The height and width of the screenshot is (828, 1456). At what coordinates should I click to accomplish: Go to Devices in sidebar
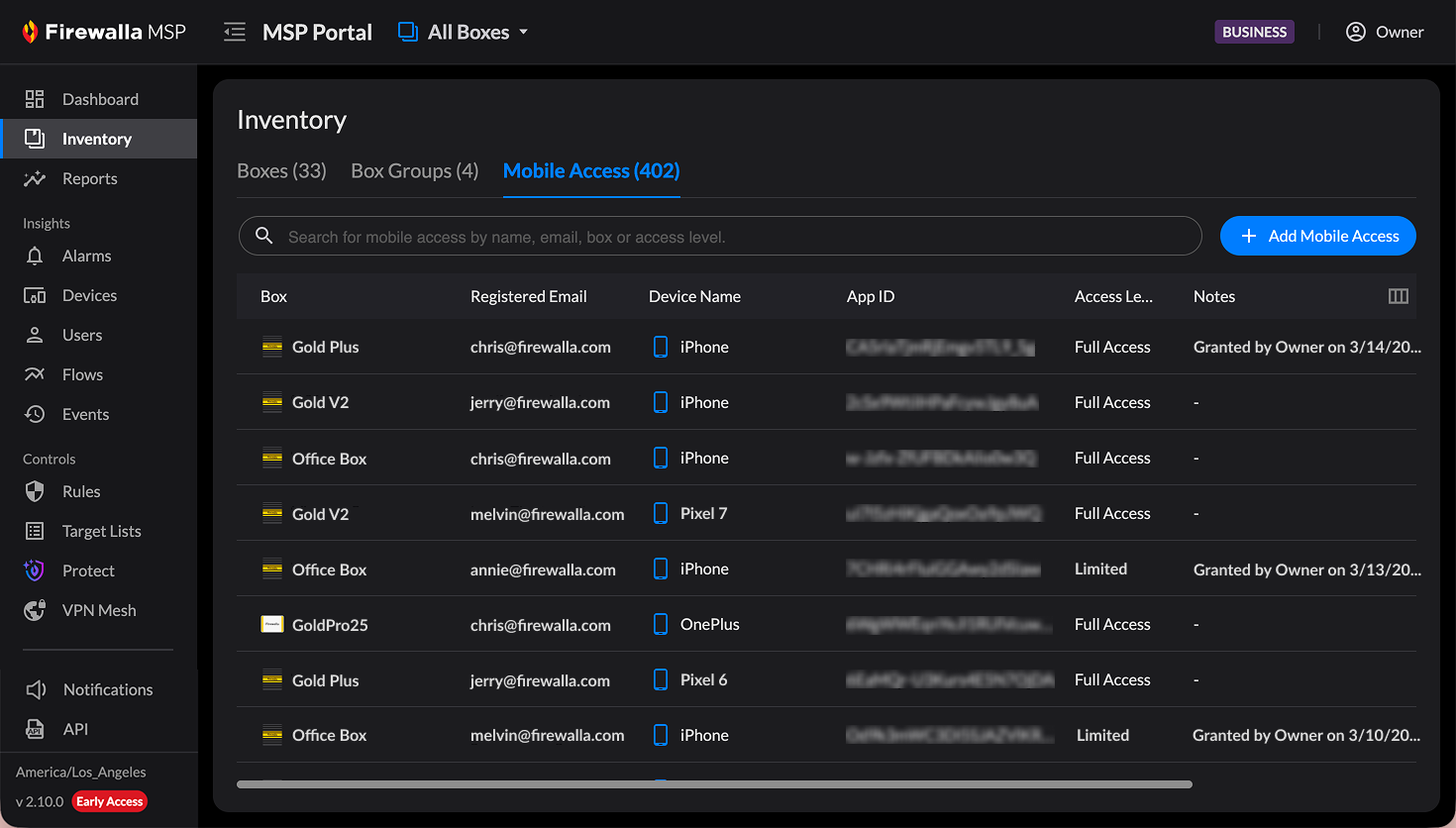click(x=89, y=295)
